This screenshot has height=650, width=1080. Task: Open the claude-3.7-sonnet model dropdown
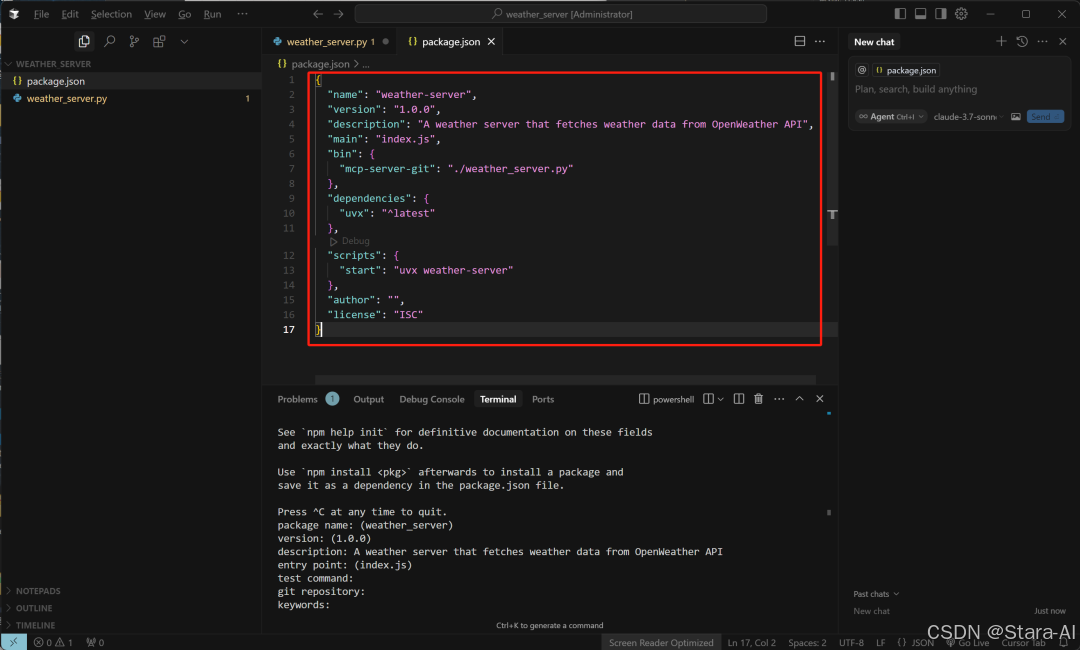(x=968, y=116)
